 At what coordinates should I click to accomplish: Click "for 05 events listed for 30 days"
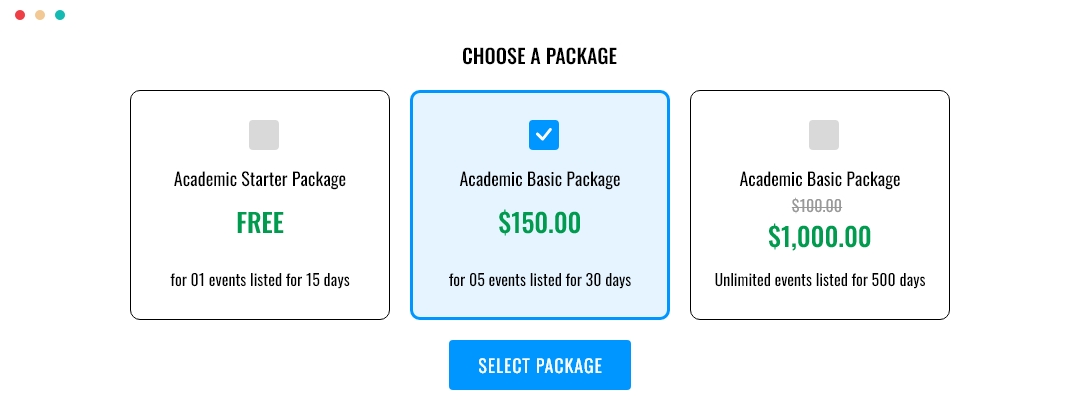[540, 280]
